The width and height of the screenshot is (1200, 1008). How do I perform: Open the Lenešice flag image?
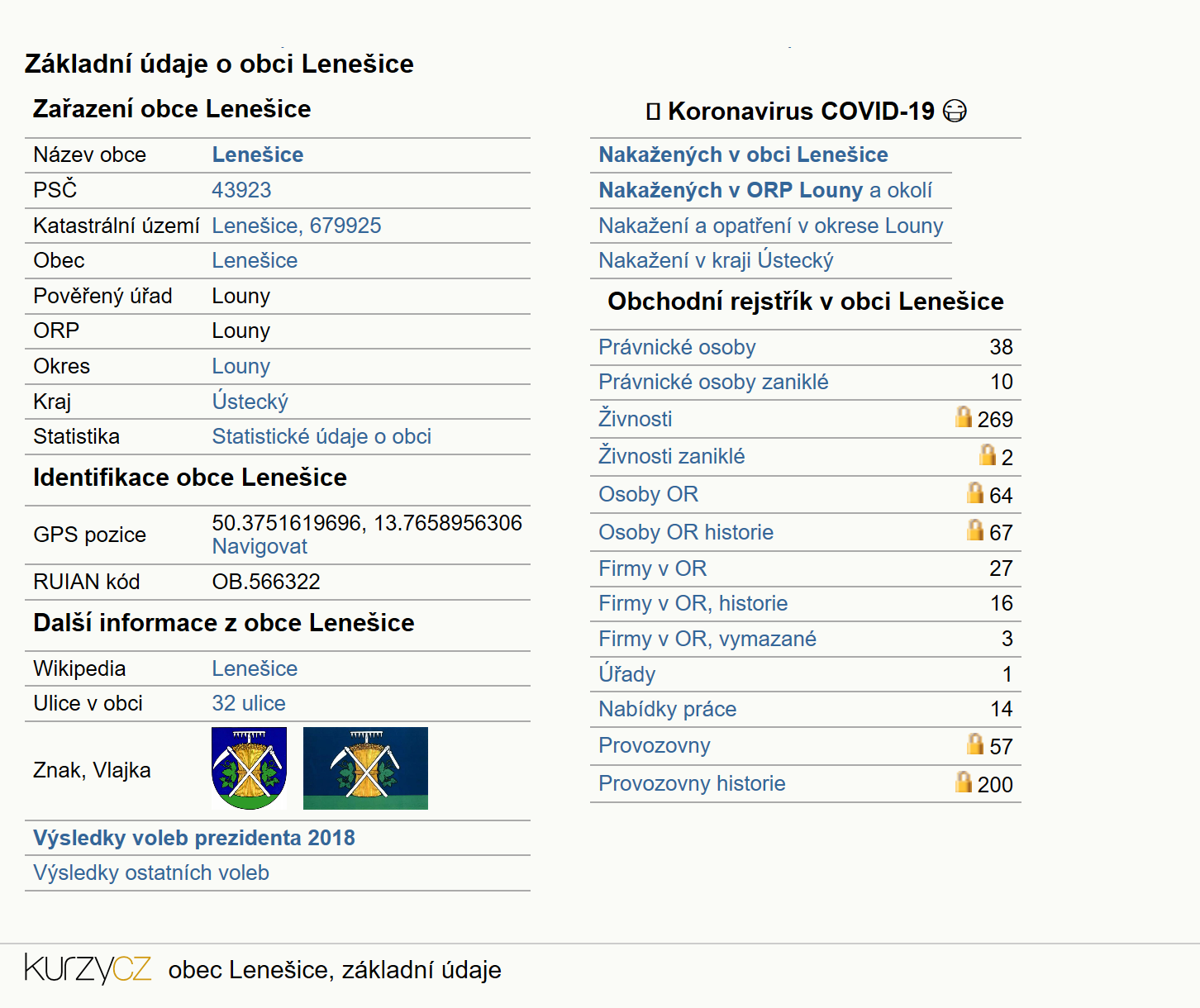365,768
